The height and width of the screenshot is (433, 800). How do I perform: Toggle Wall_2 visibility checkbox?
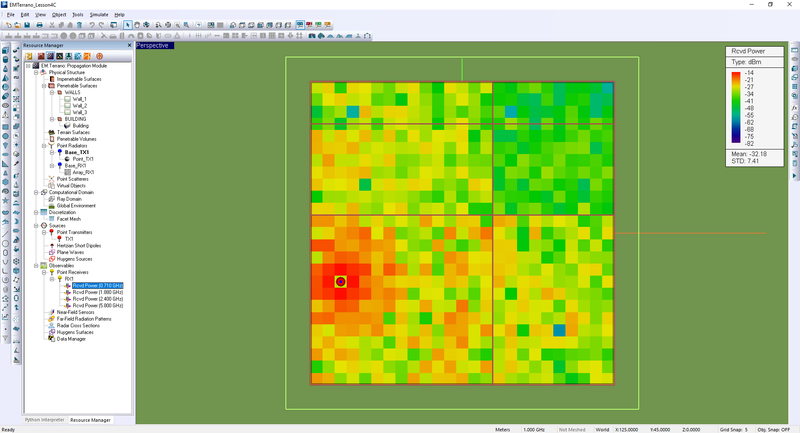pyautogui.click(x=66, y=106)
